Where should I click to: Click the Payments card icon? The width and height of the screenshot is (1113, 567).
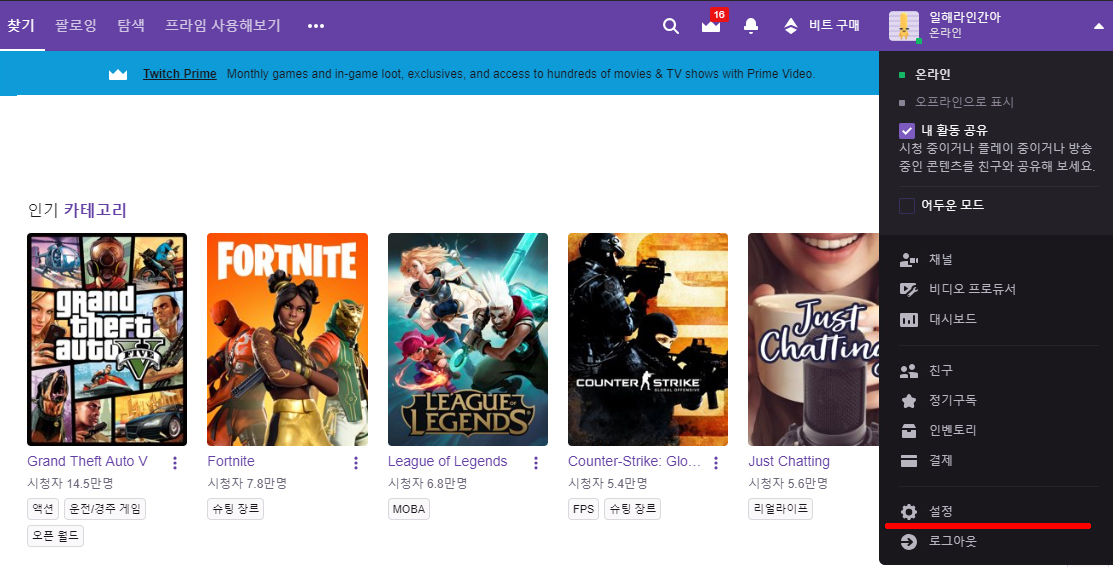click(x=909, y=461)
